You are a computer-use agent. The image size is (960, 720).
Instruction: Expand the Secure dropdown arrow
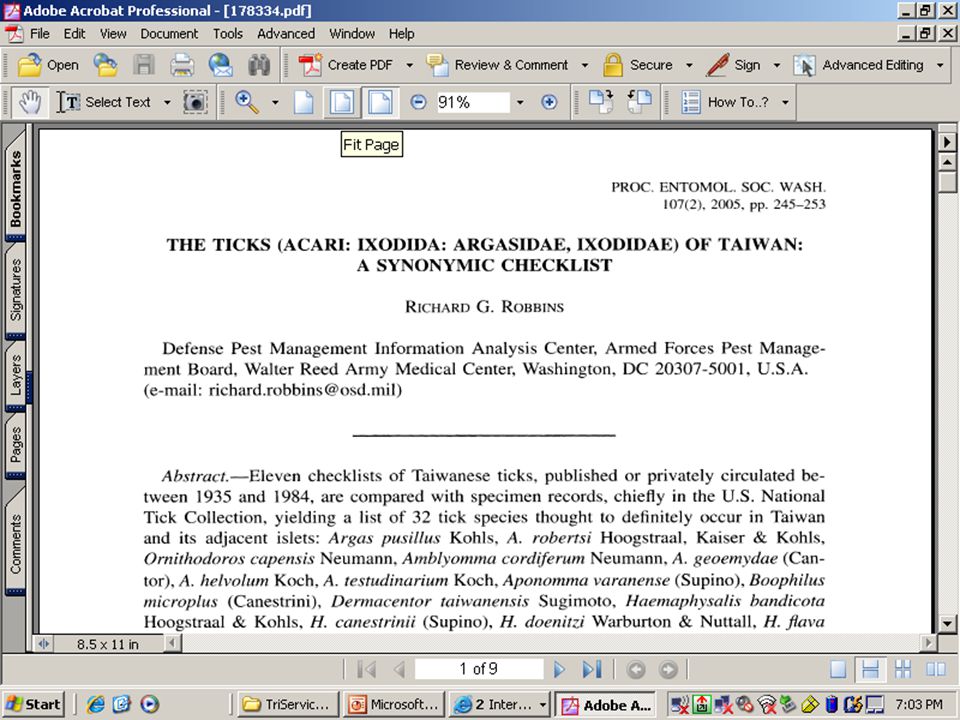click(689, 65)
